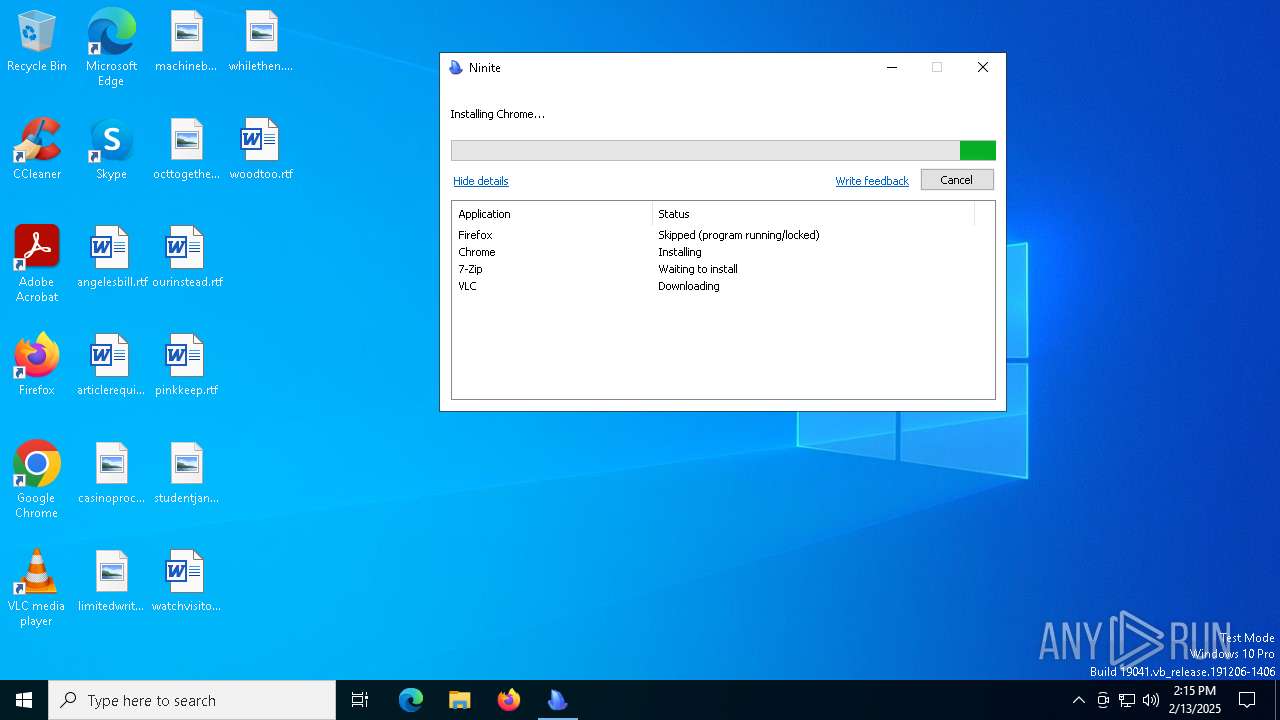The height and width of the screenshot is (720, 1280).
Task: Select the studentjan... image file icon
Action: coord(186,473)
